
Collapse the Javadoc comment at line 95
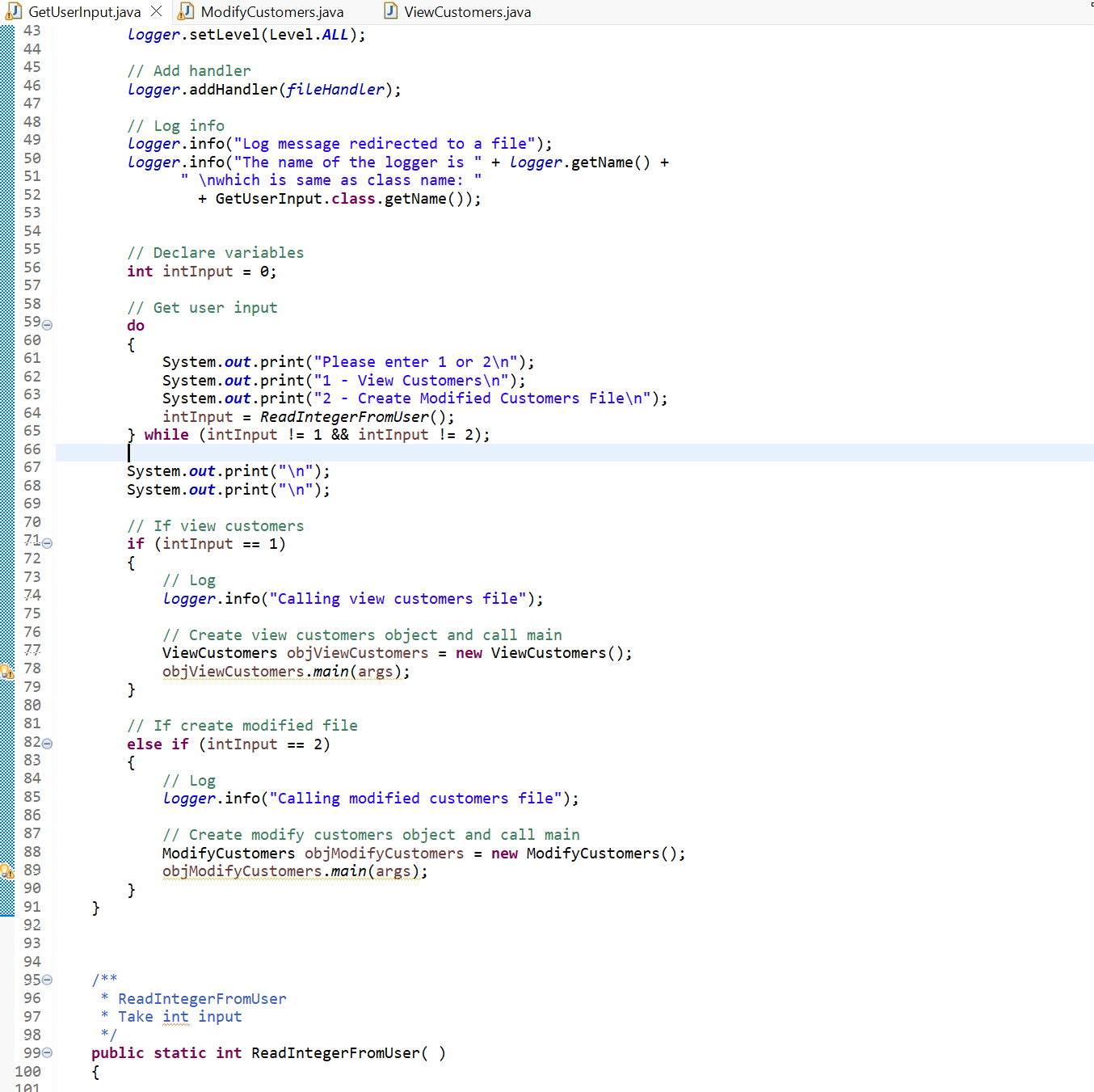[x=47, y=980]
